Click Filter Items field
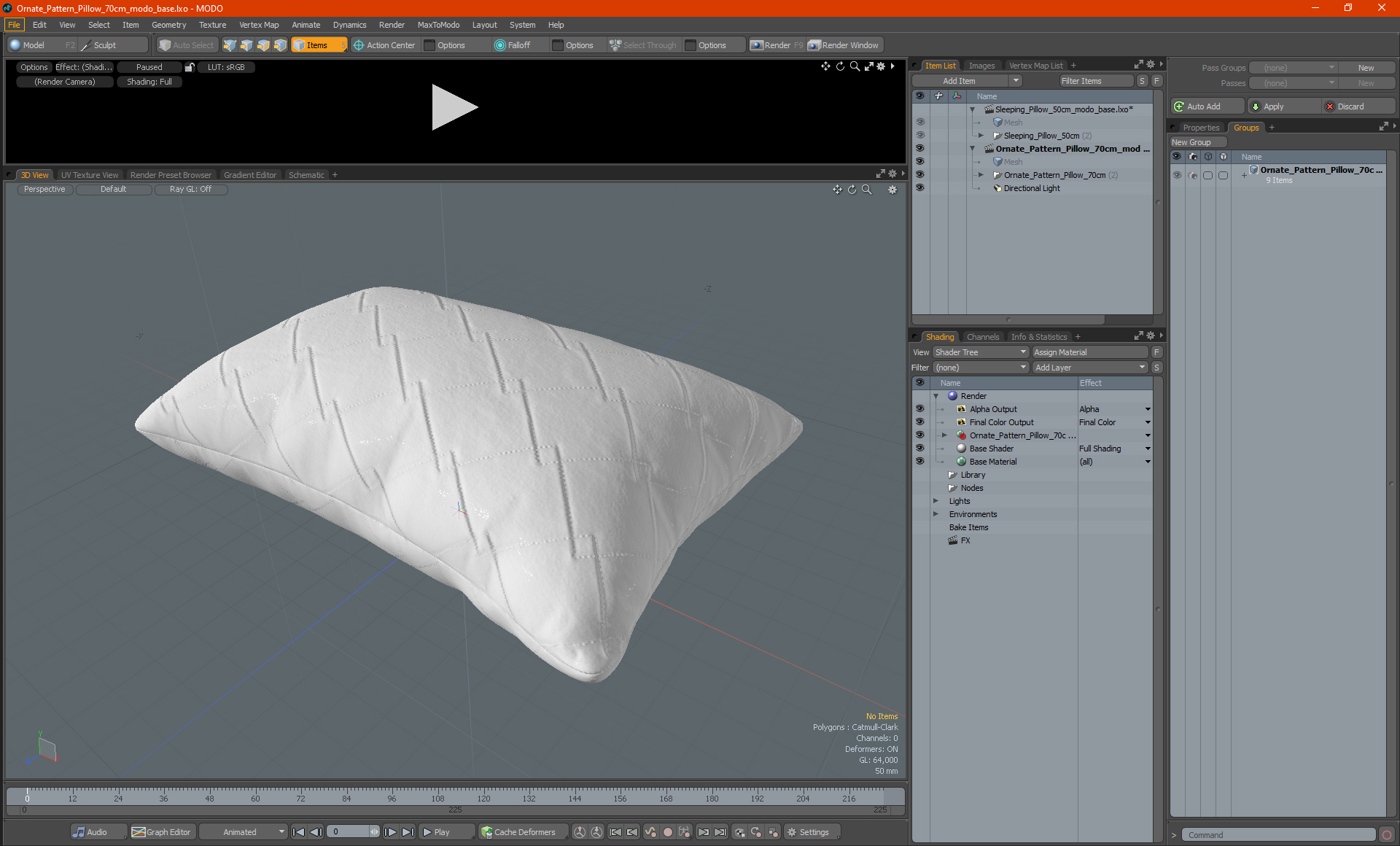This screenshot has height=846, width=1400. 1096,81
